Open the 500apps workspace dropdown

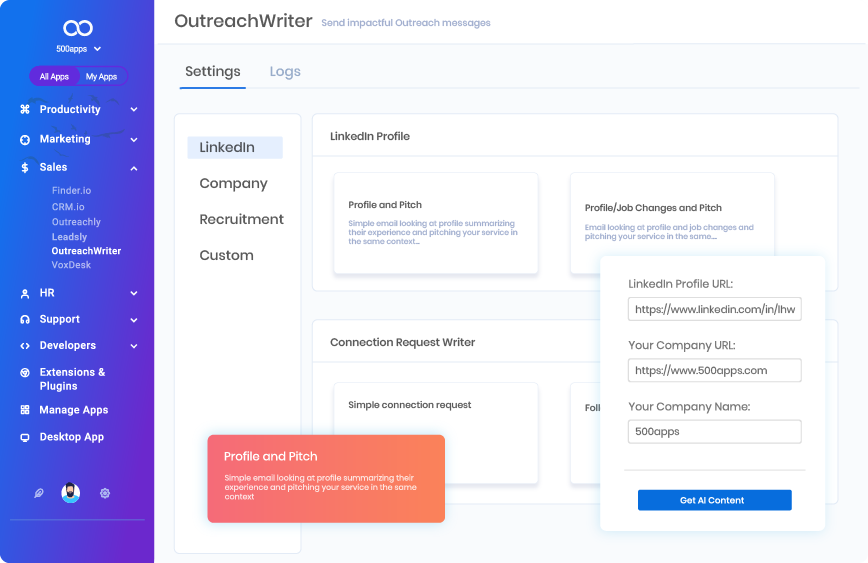[x=78, y=49]
